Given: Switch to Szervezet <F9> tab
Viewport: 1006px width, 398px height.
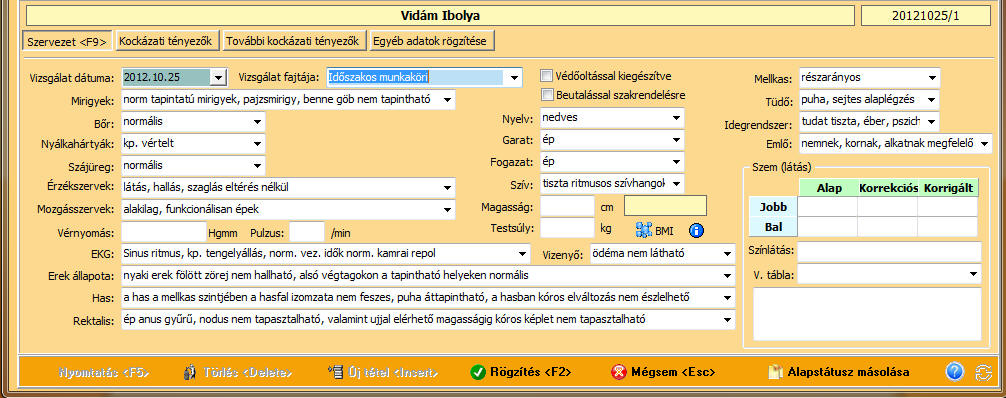Looking at the screenshot, I should pos(67,42).
